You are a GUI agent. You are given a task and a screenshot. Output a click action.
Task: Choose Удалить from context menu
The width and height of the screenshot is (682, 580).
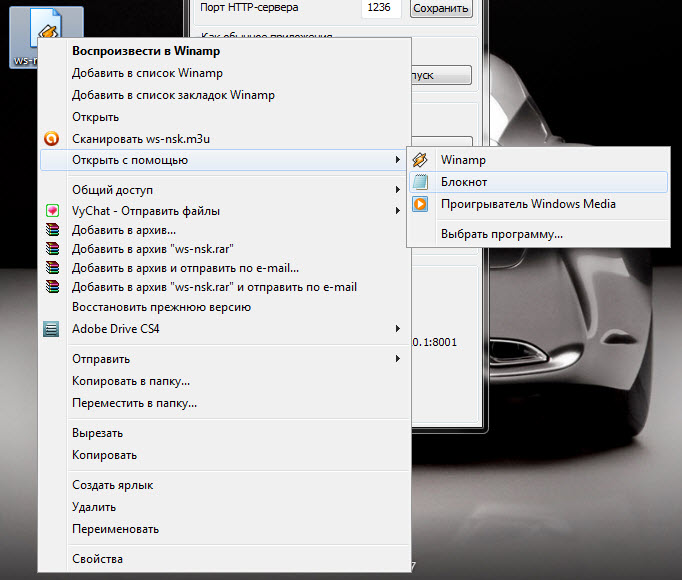tap(225, 507)
